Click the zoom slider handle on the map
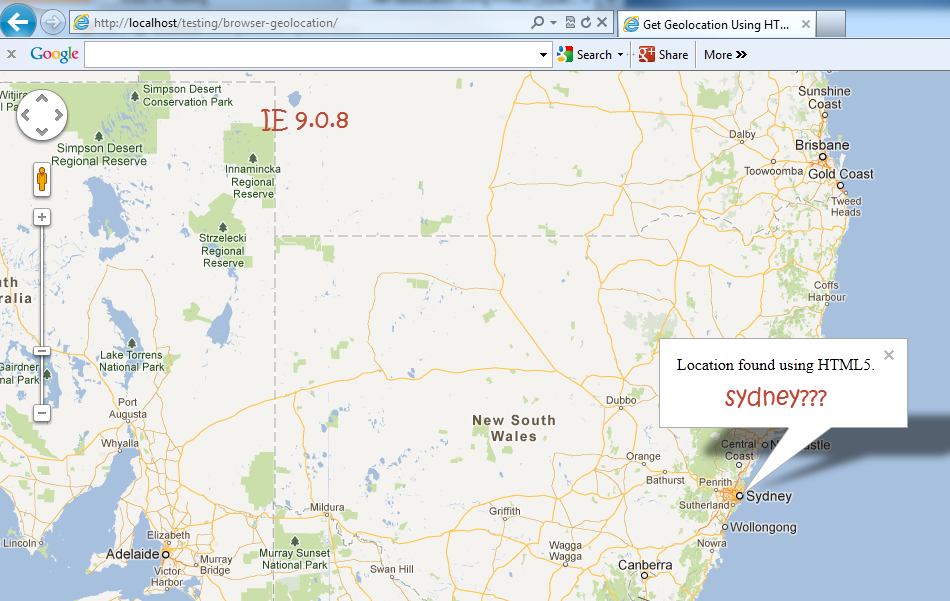The height and width of the screenshot is (601, 950). [x=42, y=351]
